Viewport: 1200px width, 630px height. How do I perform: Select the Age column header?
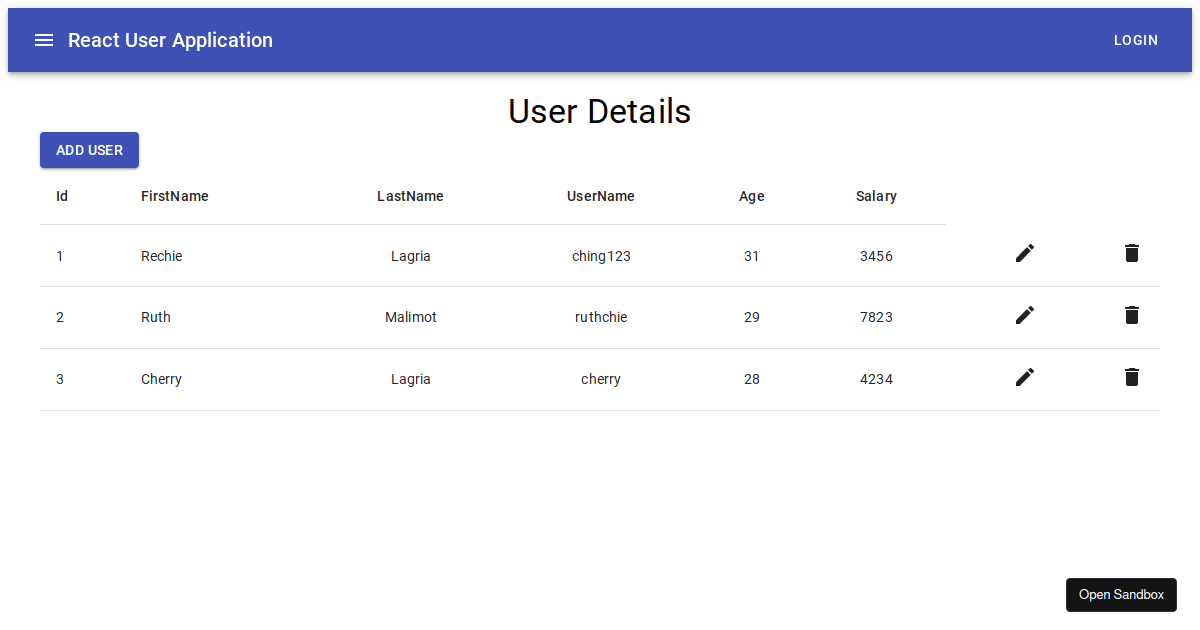pos(752,196)
